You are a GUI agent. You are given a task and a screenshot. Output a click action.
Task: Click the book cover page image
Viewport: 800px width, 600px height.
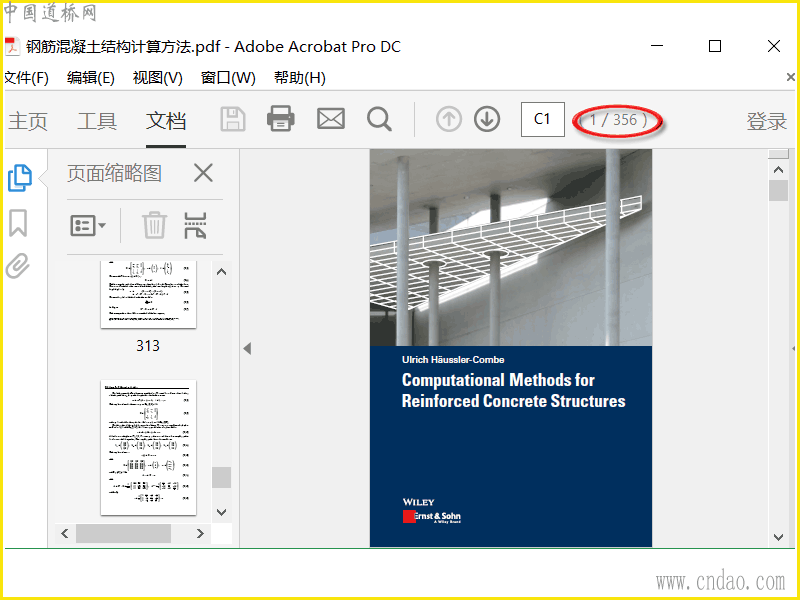511,348
